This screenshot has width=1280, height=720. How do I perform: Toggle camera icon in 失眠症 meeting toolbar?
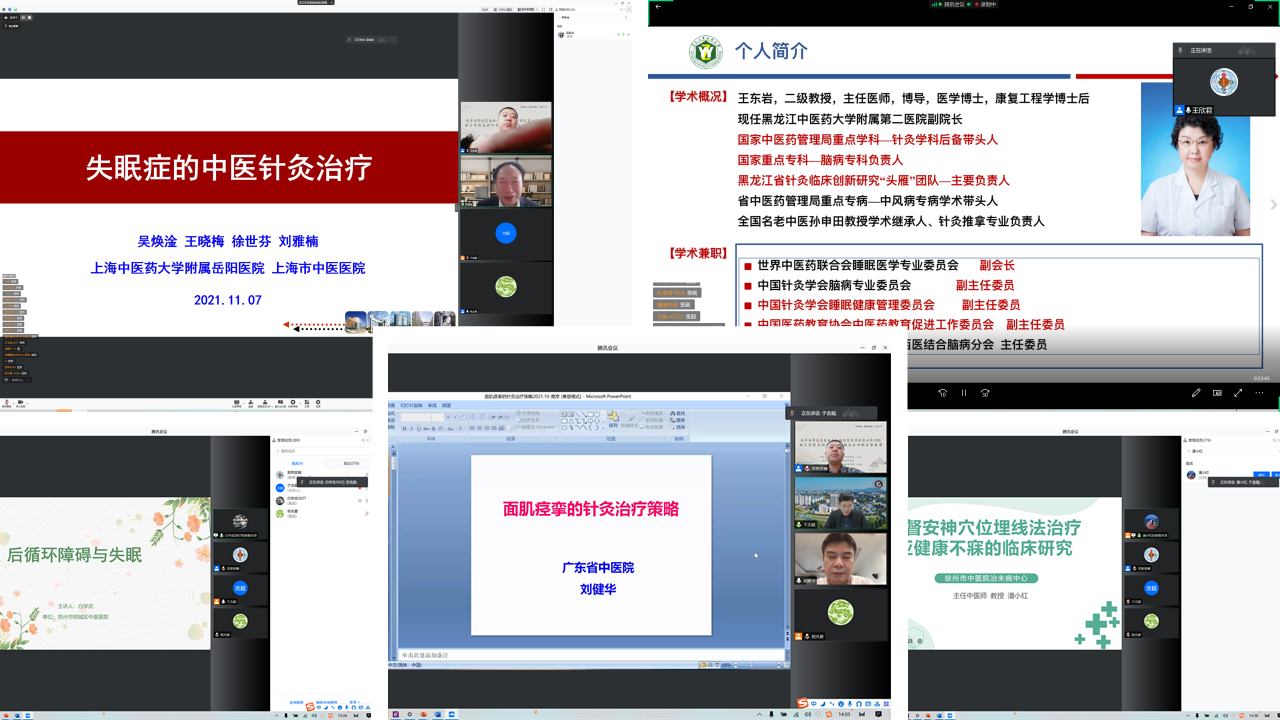[x=20, y=402]
